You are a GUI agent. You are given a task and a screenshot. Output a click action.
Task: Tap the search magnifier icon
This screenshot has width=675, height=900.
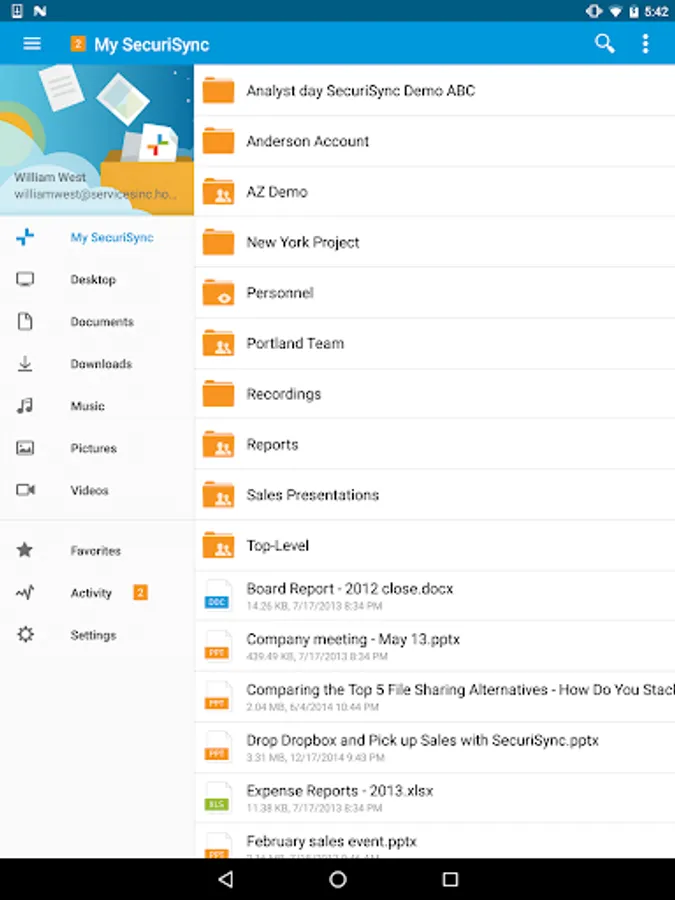[604, 44]
